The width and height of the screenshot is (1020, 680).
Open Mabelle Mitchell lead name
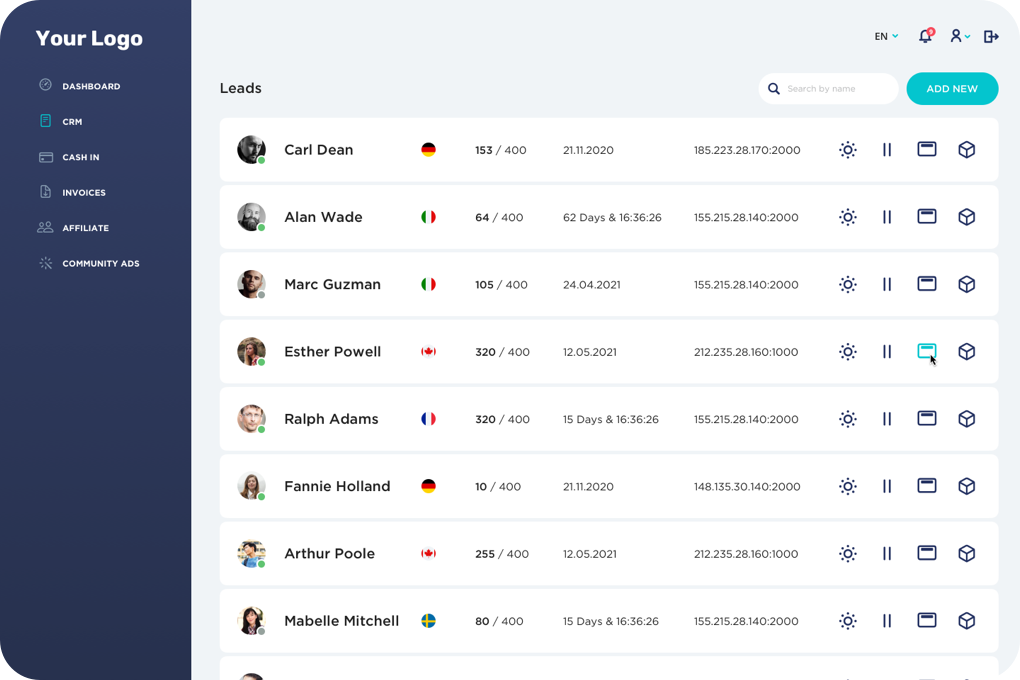[x=342, y=621]
